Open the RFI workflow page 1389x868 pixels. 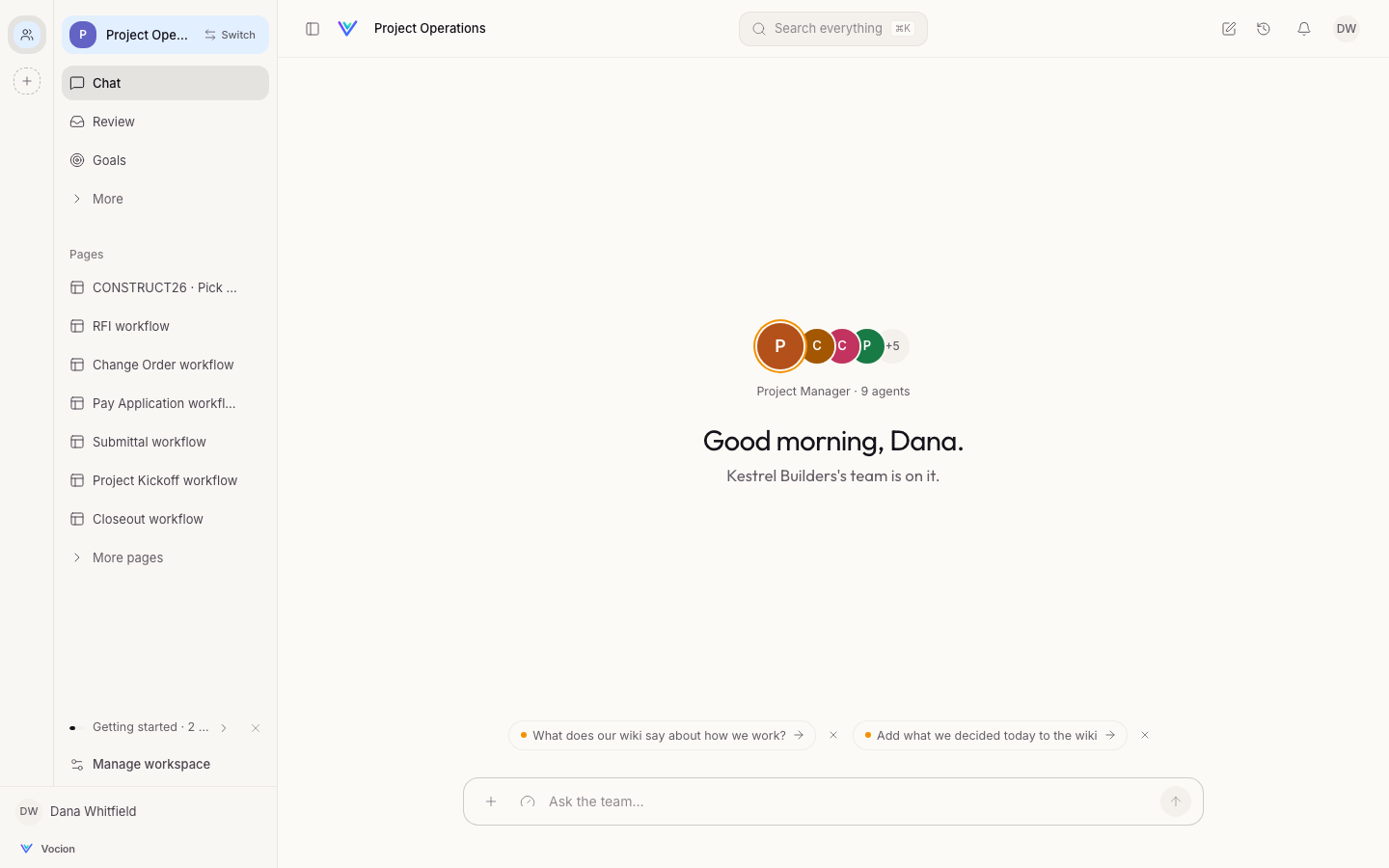coord(166,326)
